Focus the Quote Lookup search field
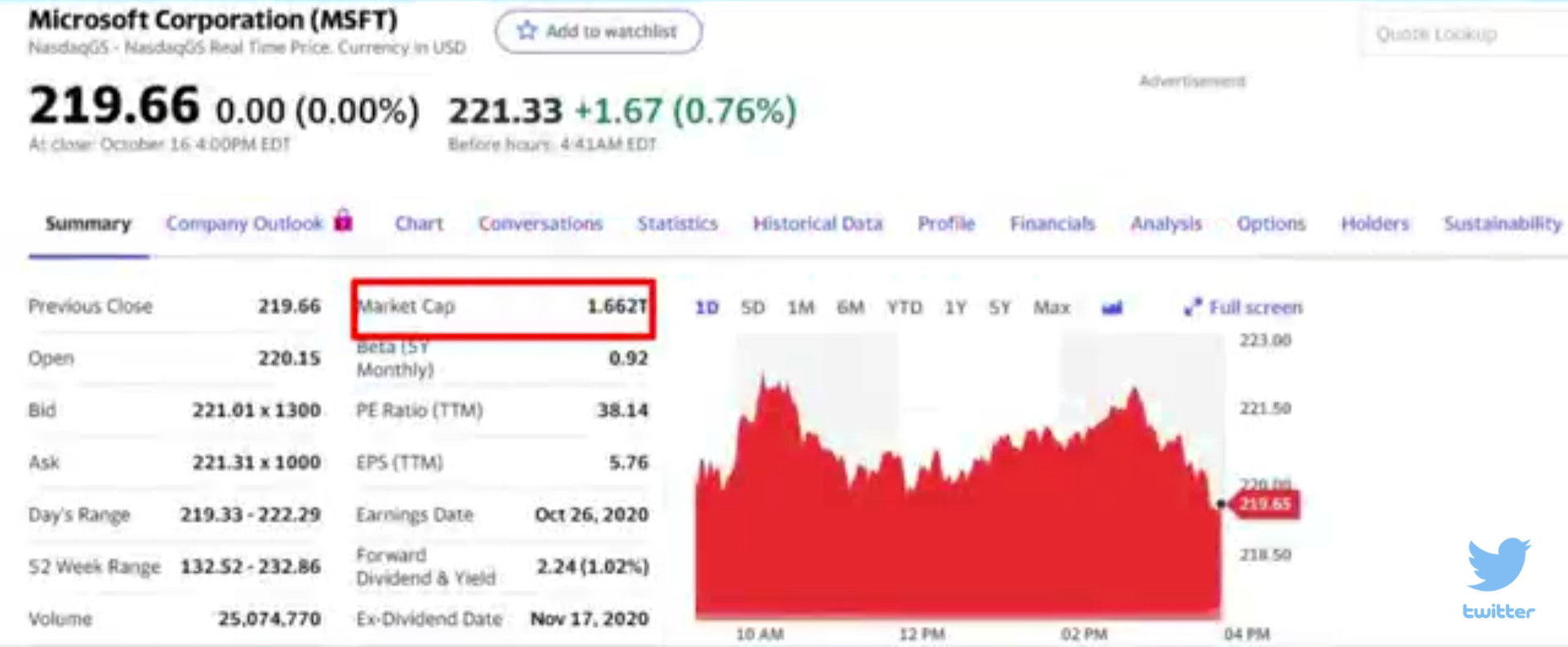 [1466, 34]
